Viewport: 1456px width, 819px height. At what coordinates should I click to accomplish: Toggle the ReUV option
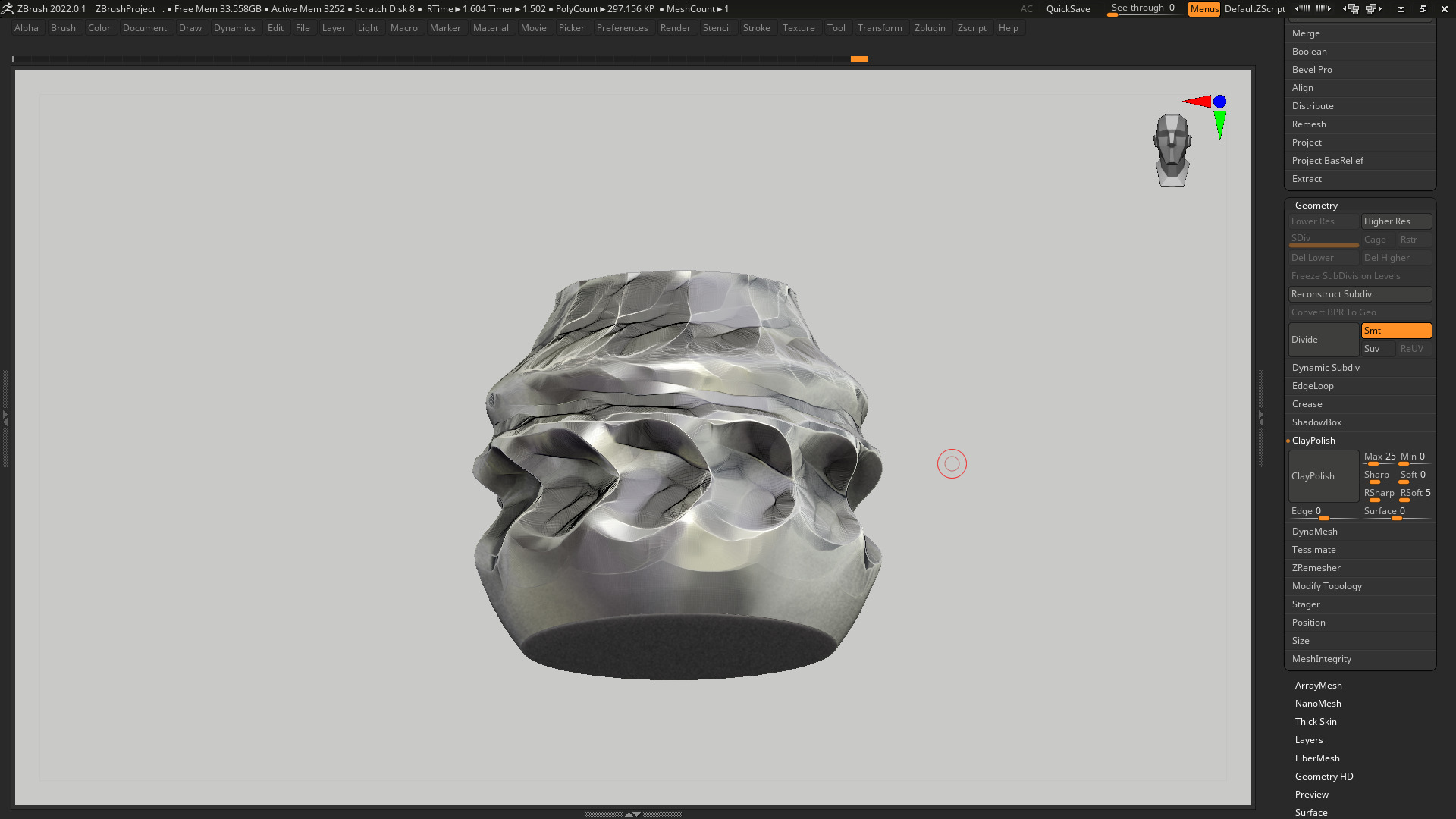[x=1414, y=349]
